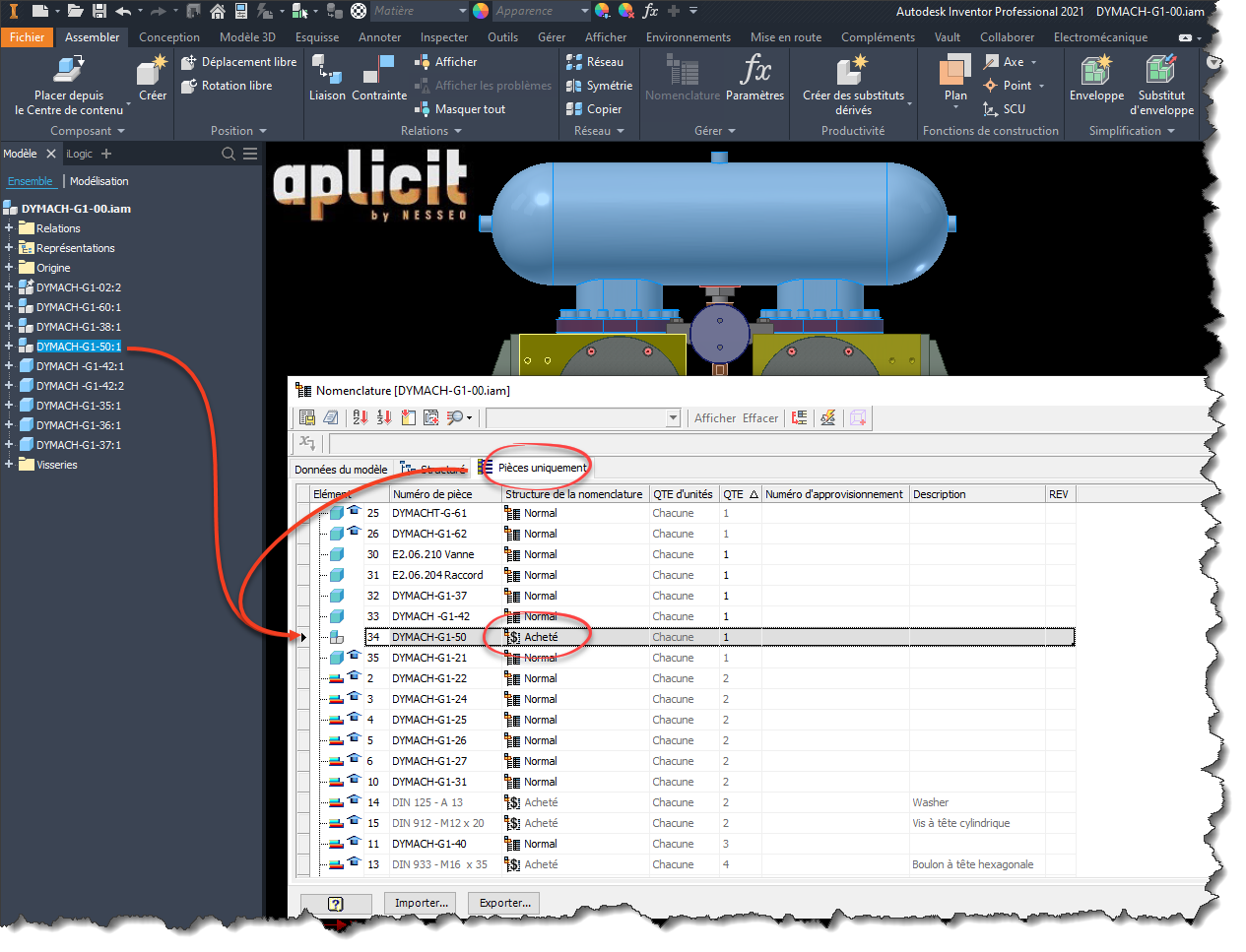1246x952 pixels.
Task: Click the Save icon in quick access toolbar
Action: point(99,11)
